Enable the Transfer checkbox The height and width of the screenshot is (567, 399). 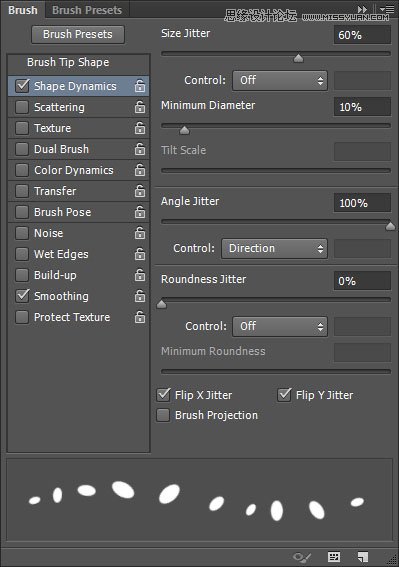(x=22, y=191)
